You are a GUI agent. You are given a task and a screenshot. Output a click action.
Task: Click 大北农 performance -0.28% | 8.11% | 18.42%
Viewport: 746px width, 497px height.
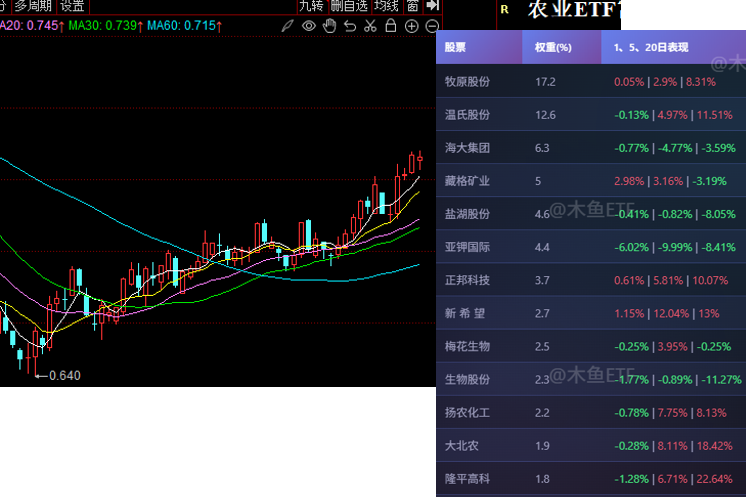[x=673, y=446]
